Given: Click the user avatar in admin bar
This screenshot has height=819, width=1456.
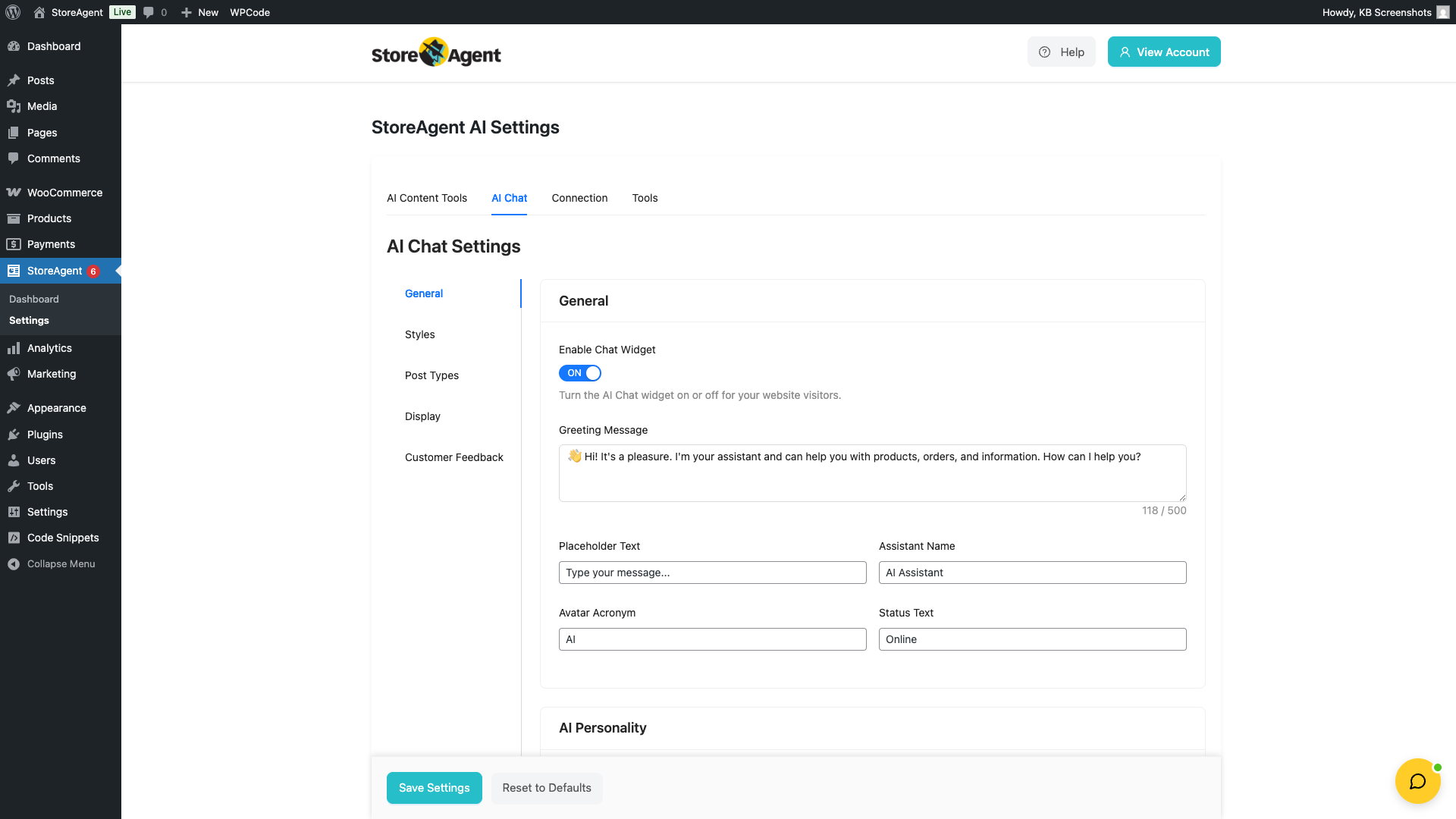Looking at the screenshot, I should point(1443,12).
